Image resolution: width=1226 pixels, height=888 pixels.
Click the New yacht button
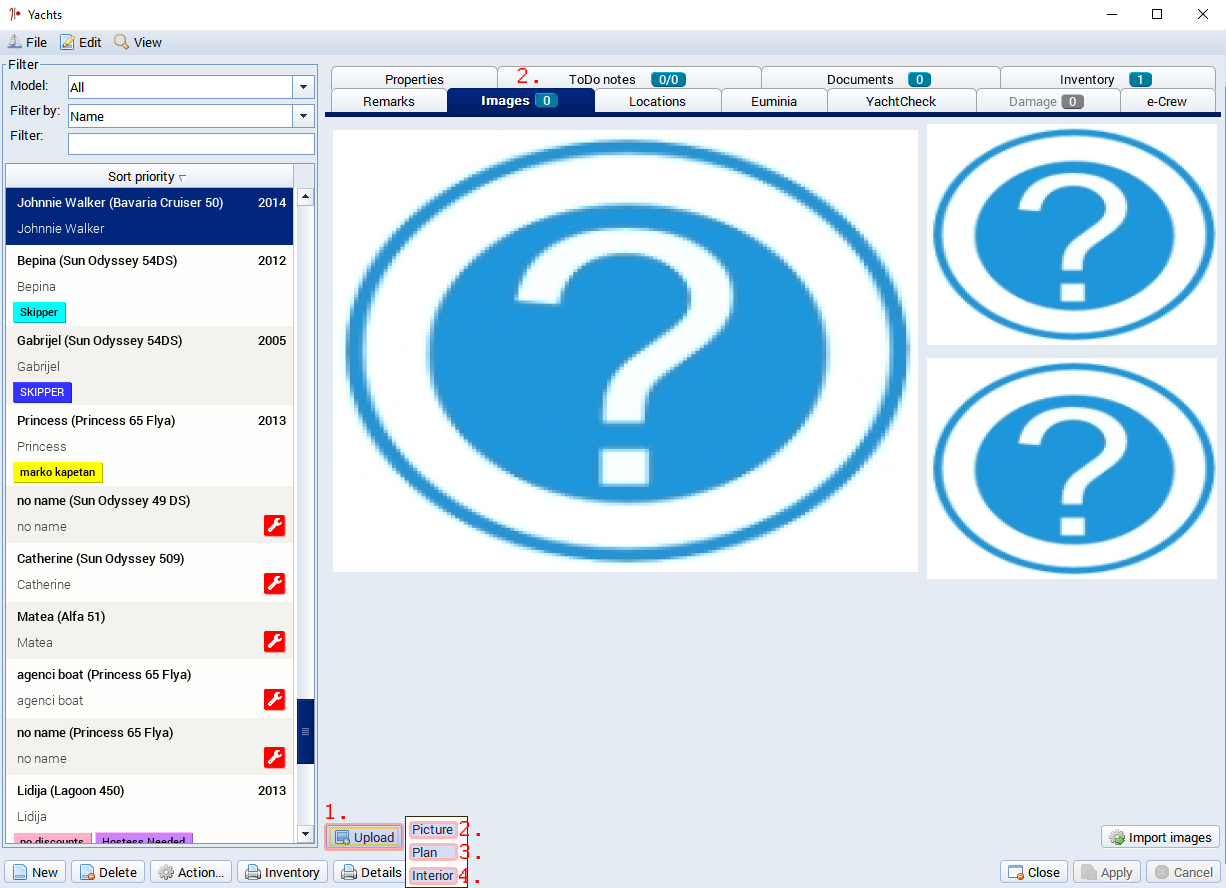[x=36, y=872]
